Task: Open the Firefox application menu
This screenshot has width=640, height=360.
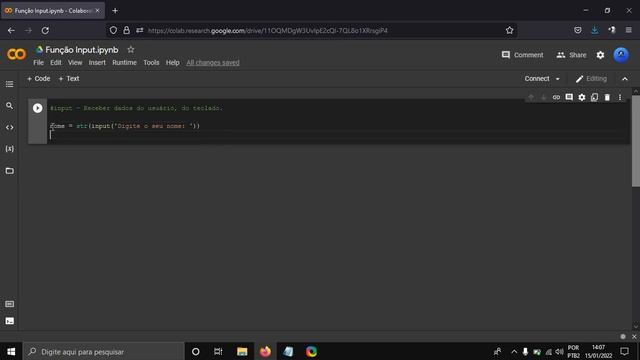Action: point(629,30)
